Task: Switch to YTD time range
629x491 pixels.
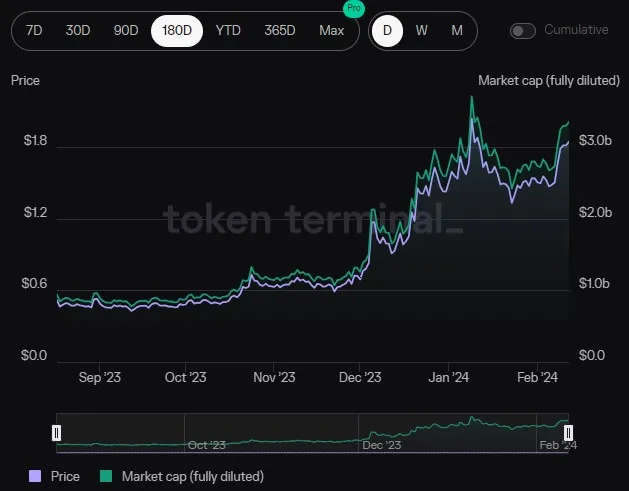Action: tap(228, 30)
